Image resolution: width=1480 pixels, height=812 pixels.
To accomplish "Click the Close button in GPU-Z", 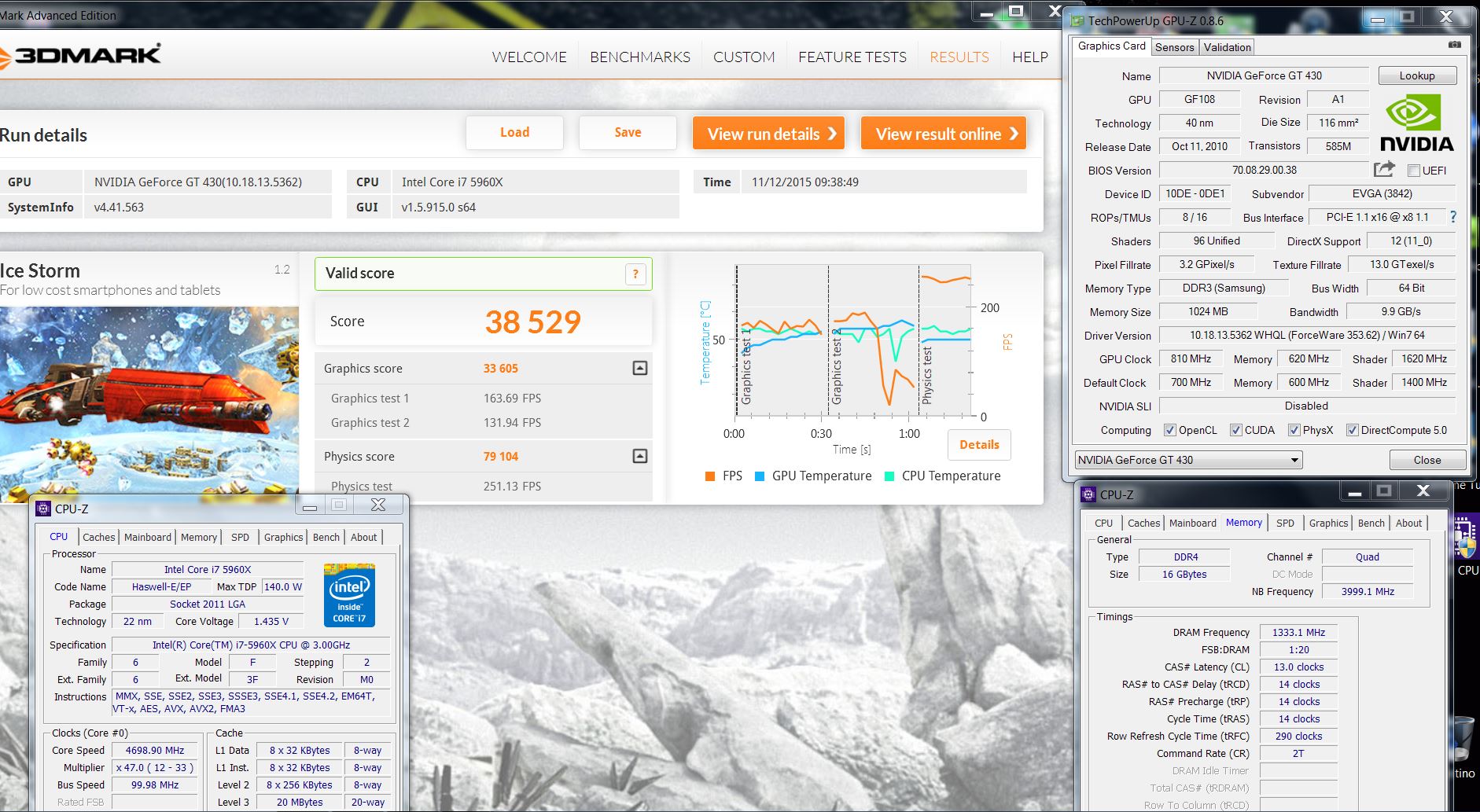I will 1427,460.
